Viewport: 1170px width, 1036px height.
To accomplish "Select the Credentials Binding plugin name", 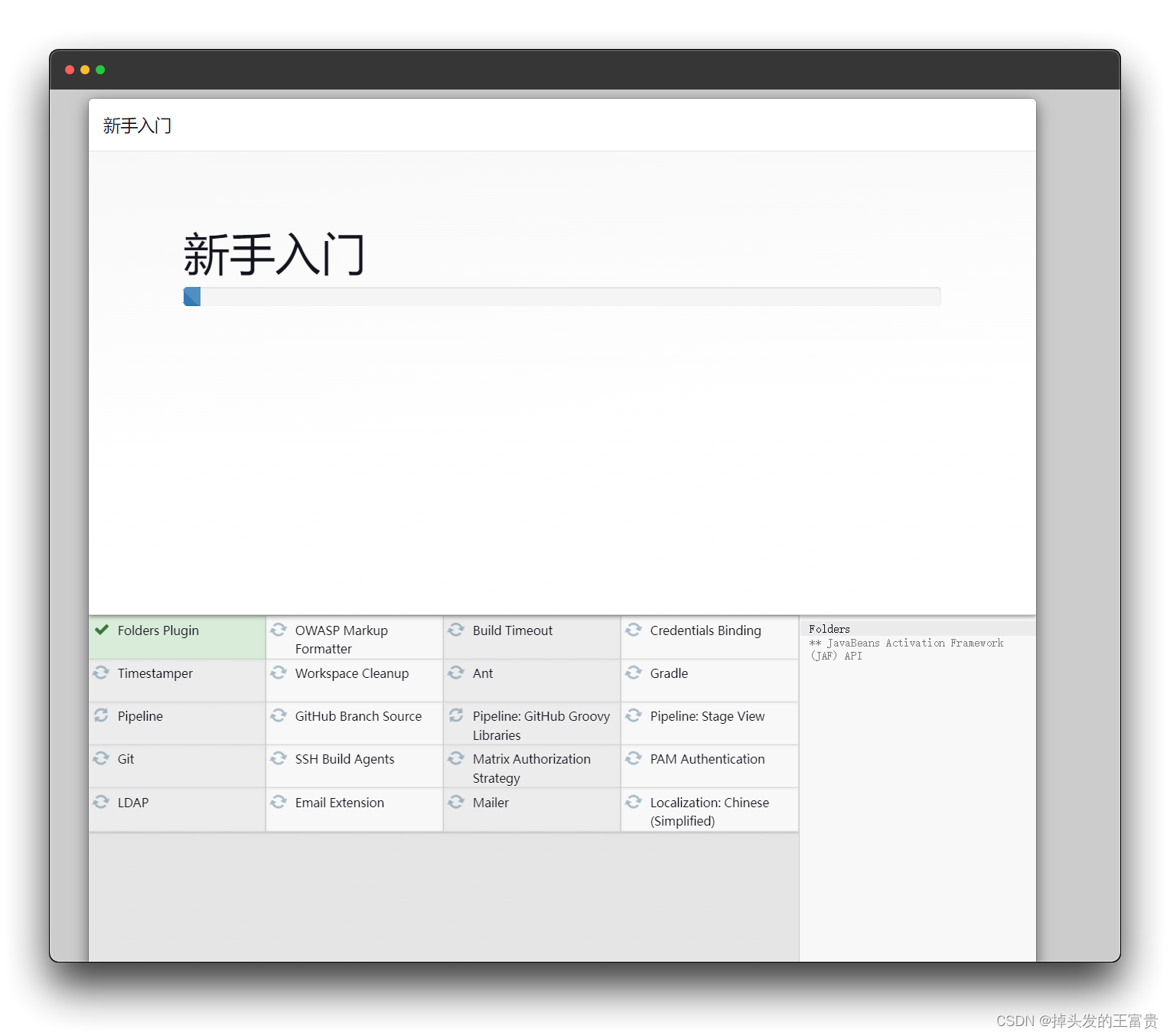I will (706, 630).
